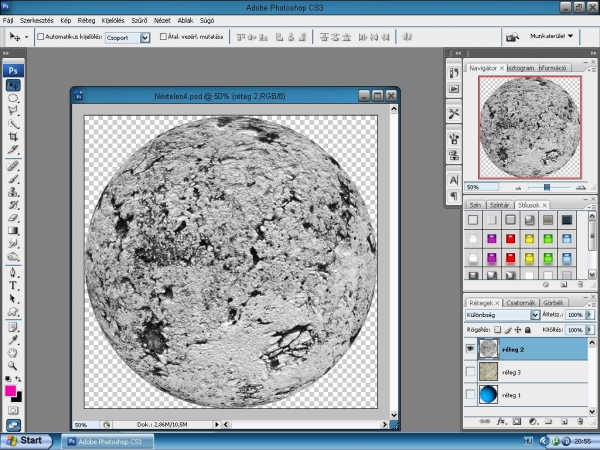Screen dimensions: 600x450
Task: Open Különbség blend mode dropdown
Action: [x=535, y=315]
